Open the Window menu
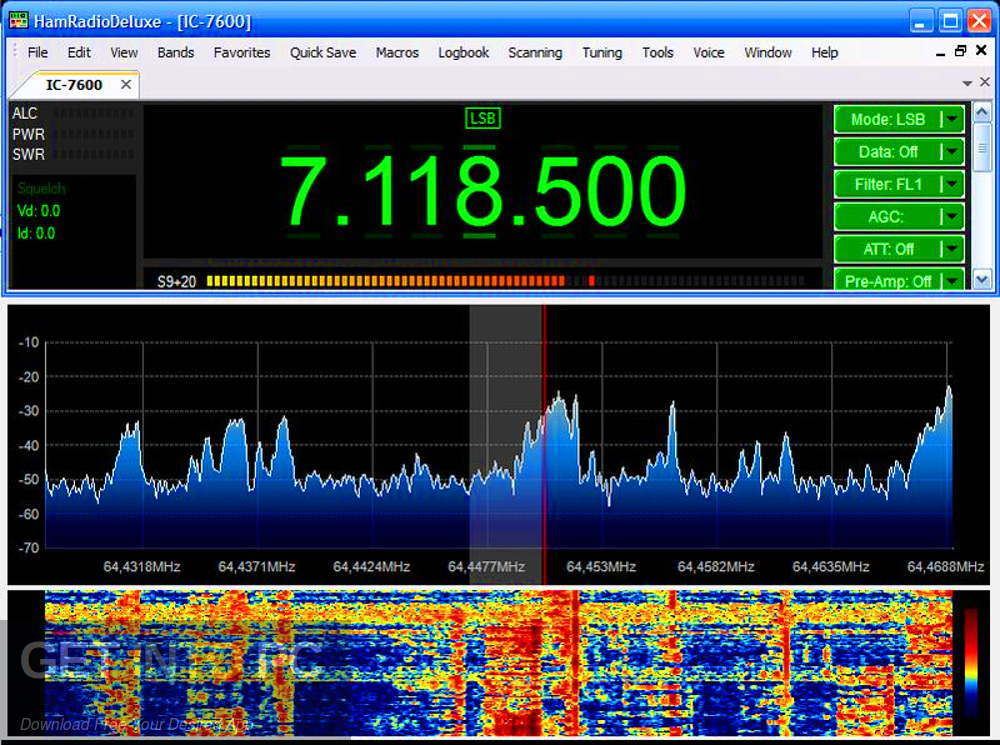The image size is (1000, 745). (x=768, y=52)
